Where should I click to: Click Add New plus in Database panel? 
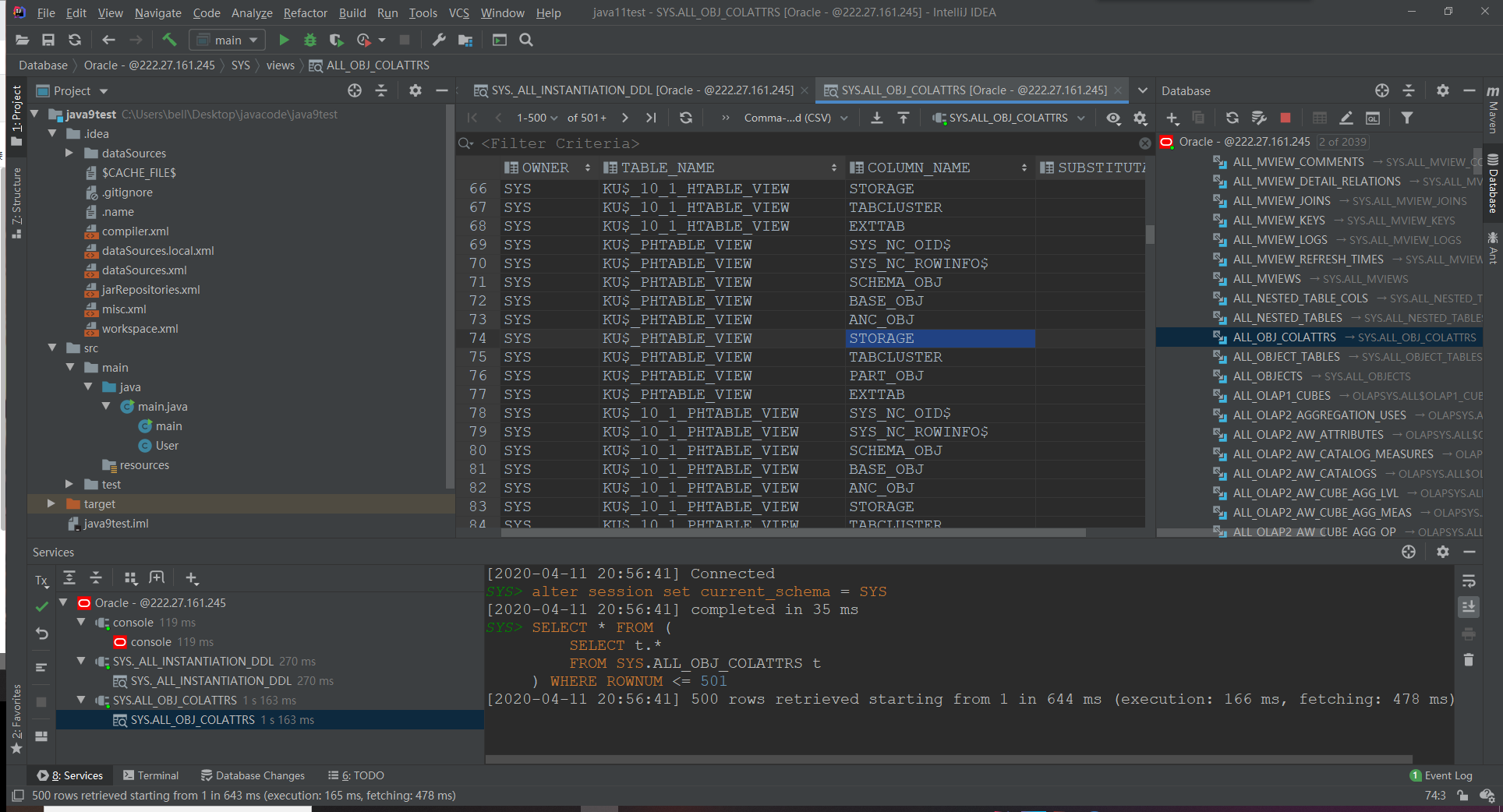(x=1172, y=118)
